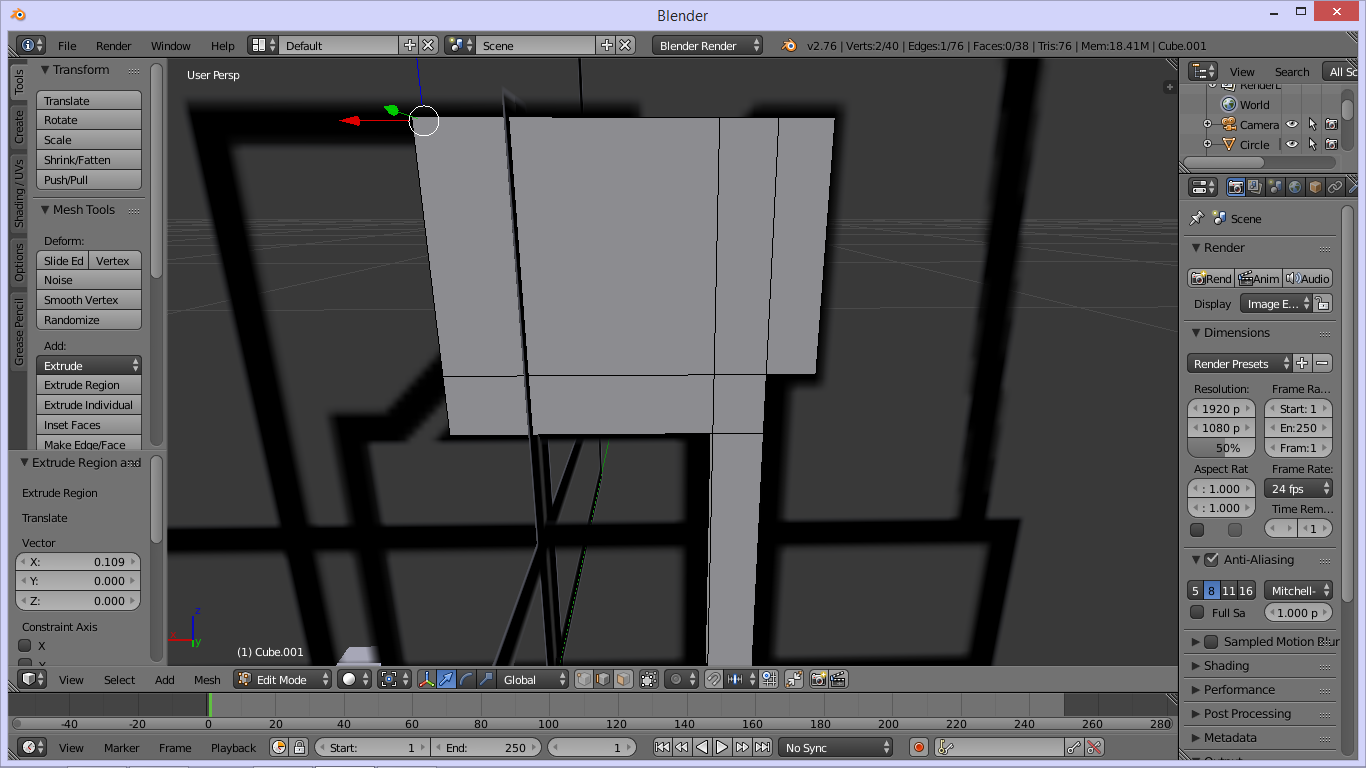Toggle the snap magnet in 3D header

(713, 679)
